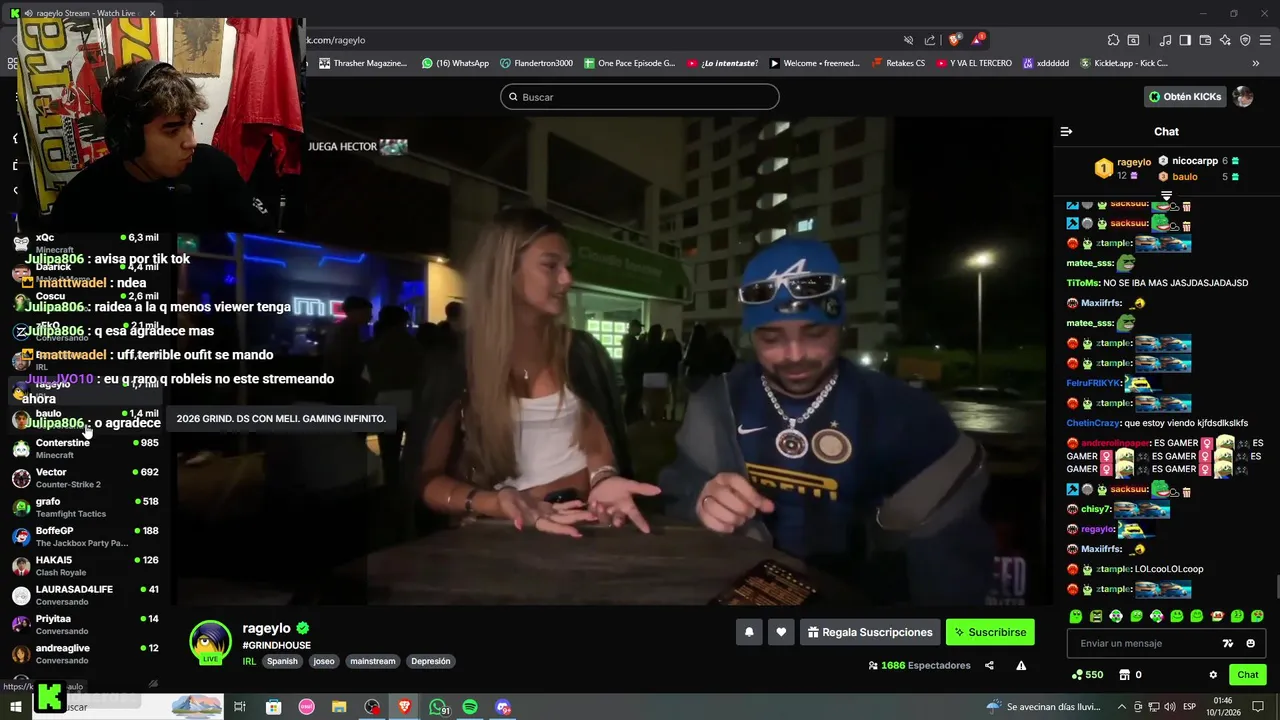This screenshot has width=1280, height=720.
Task: Open the IRL category link
Action: pyautogui.click(x=249, y=661)
